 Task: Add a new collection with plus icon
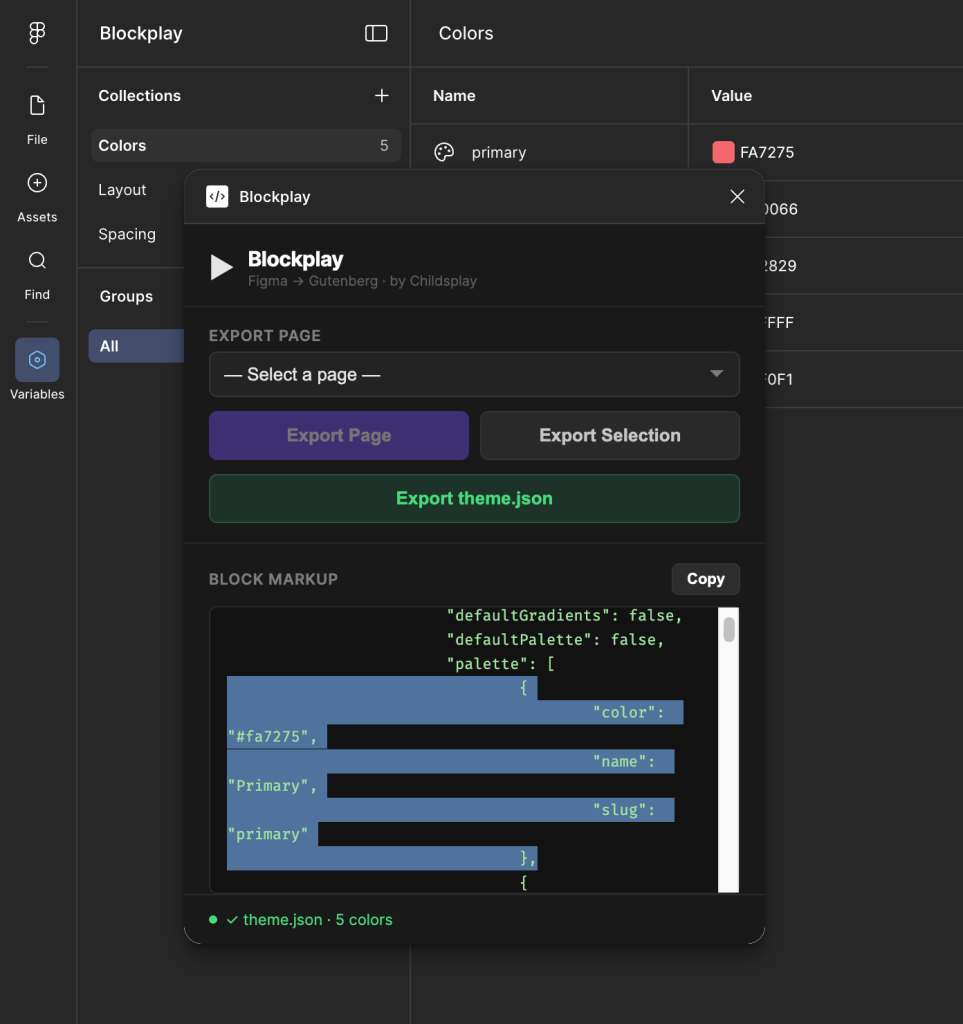point(381,96)
